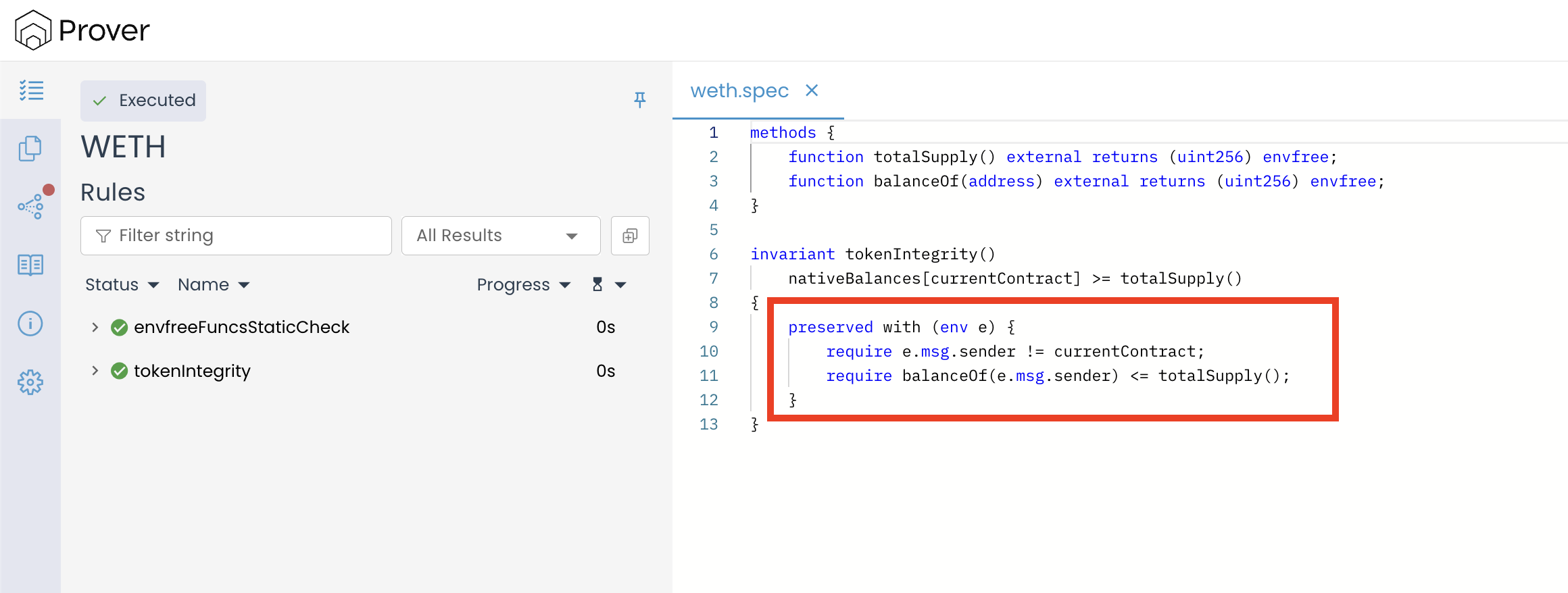Focus the Filter string input field

pyautogui.click(x=237, y=236)
